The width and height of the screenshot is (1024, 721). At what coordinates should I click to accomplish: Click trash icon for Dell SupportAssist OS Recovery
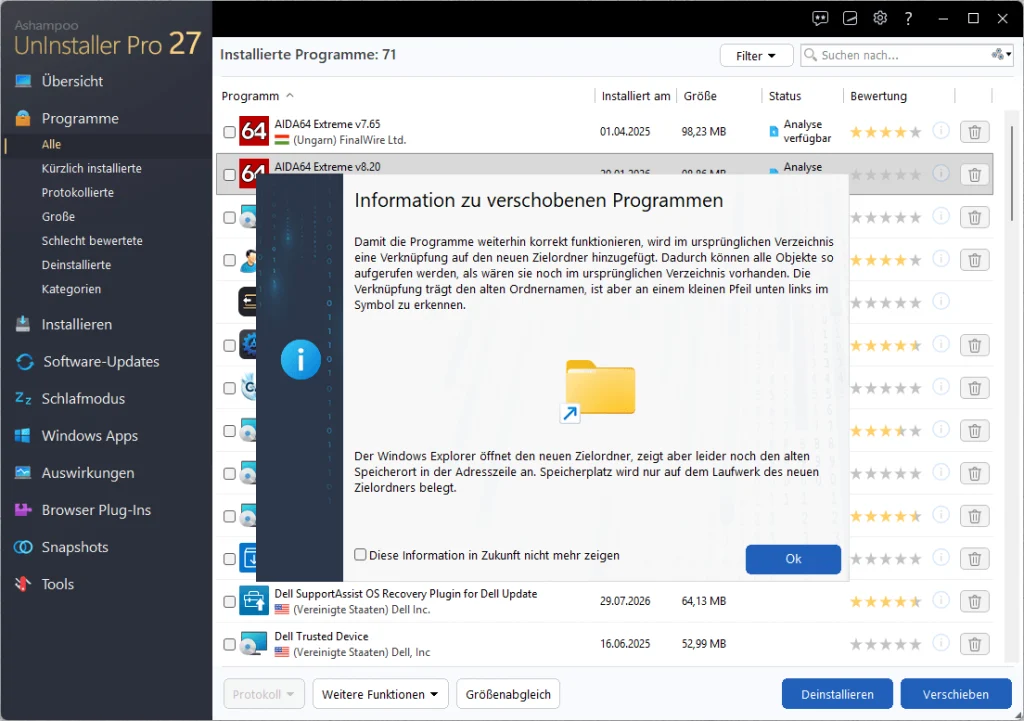[x=974, y=601]
